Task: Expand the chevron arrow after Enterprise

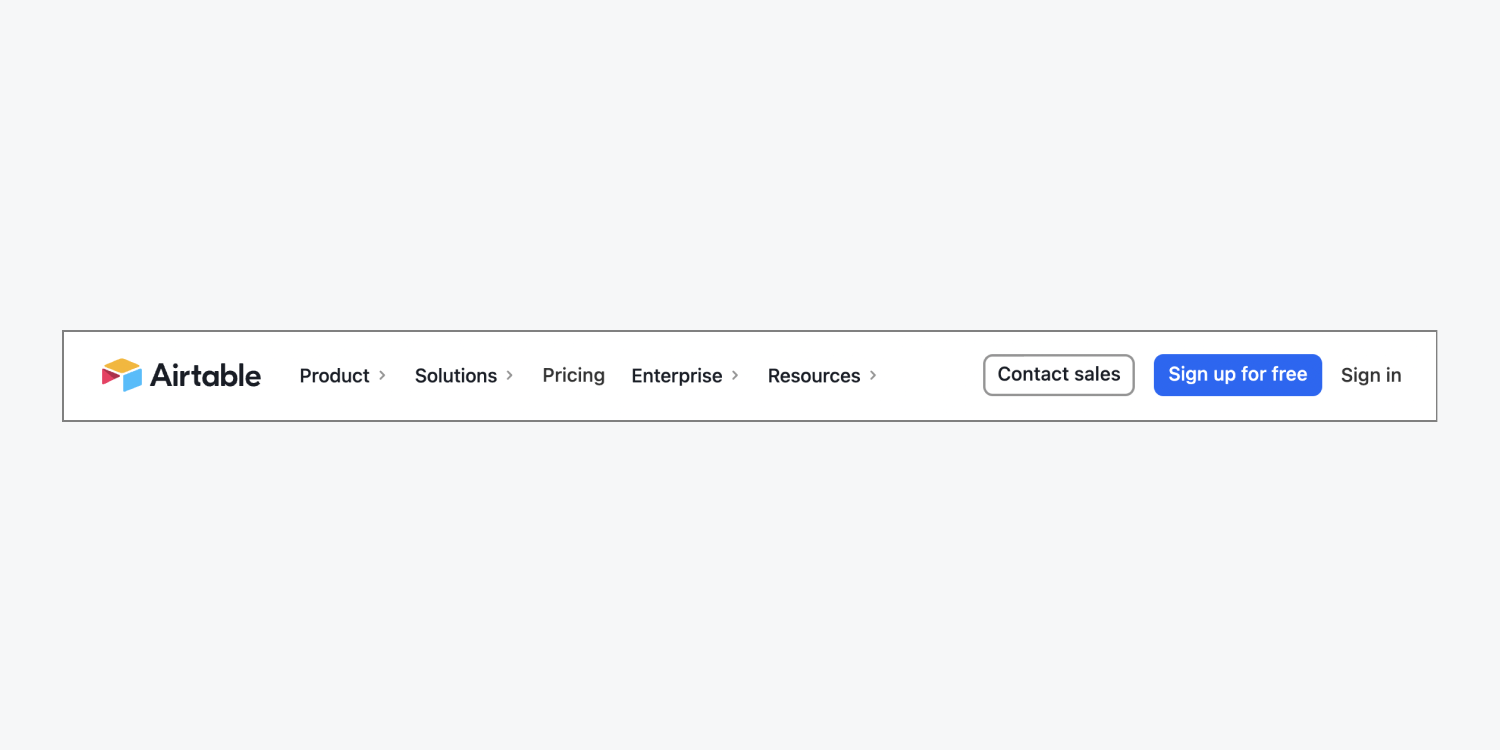Action: click(x=735, y=375)
